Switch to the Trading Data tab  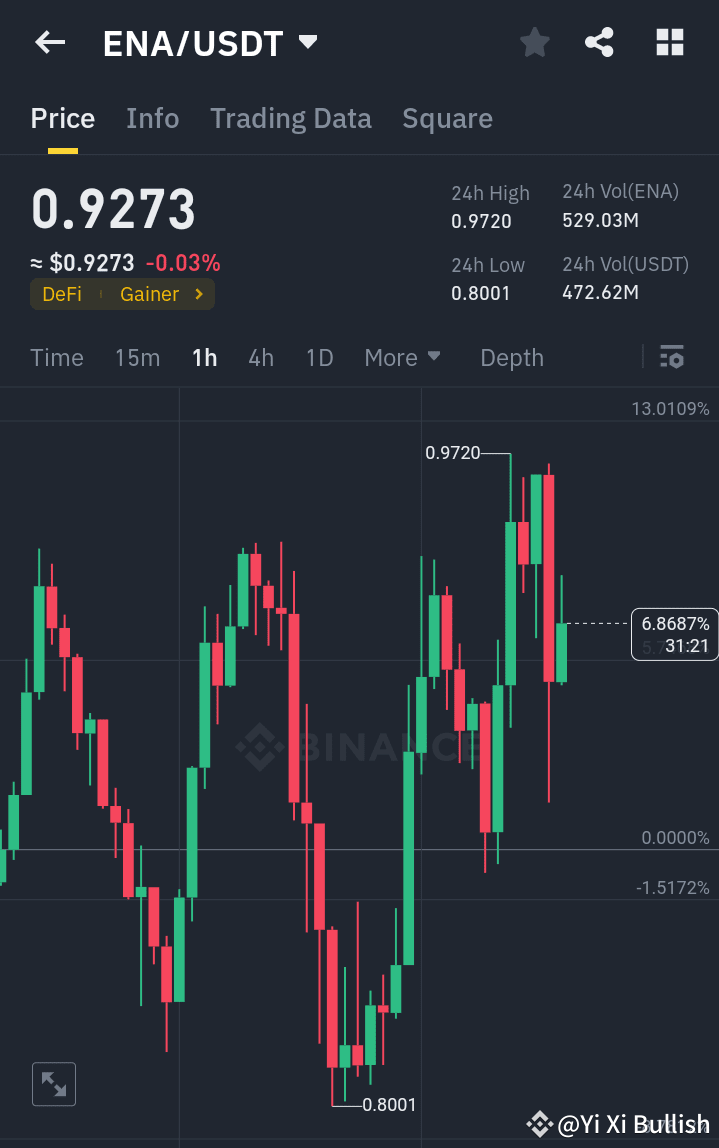point(290,118)
